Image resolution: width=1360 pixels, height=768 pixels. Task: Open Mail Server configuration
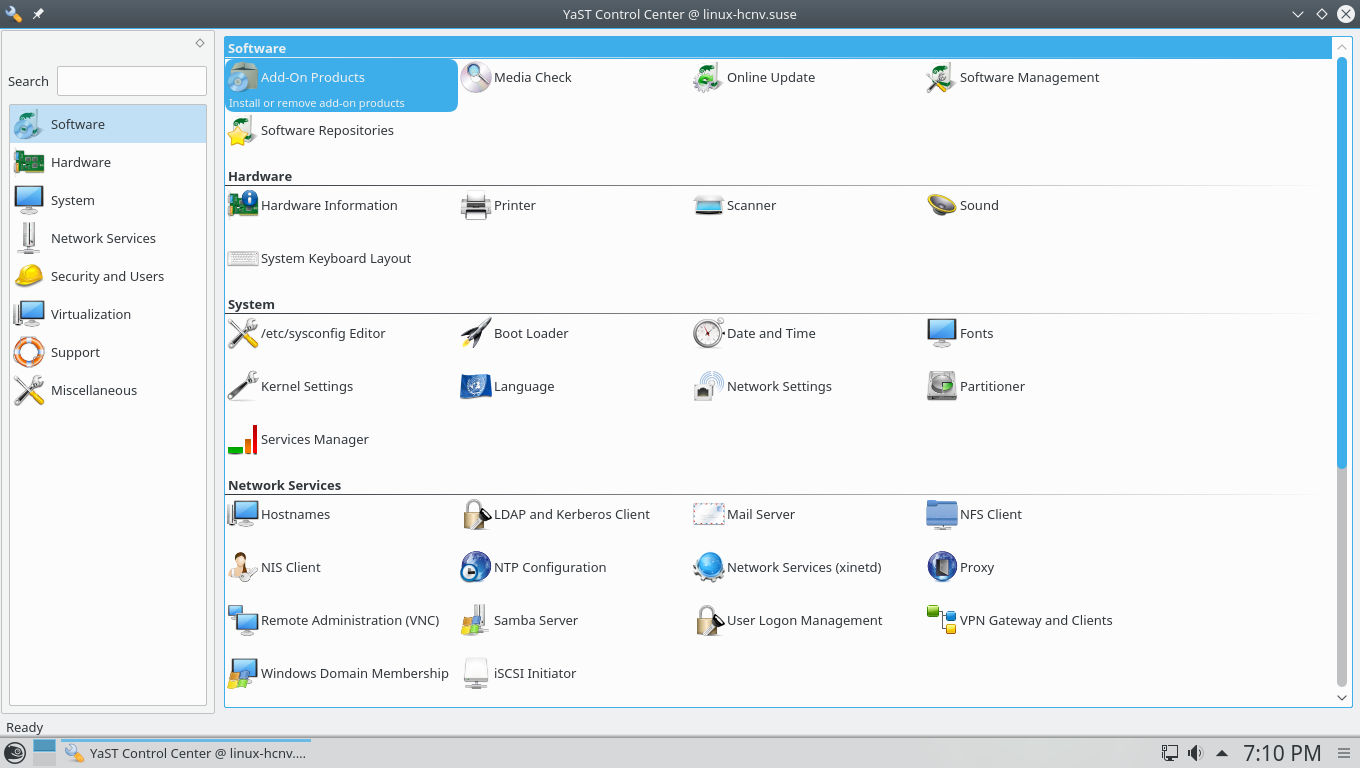[744, 515]
